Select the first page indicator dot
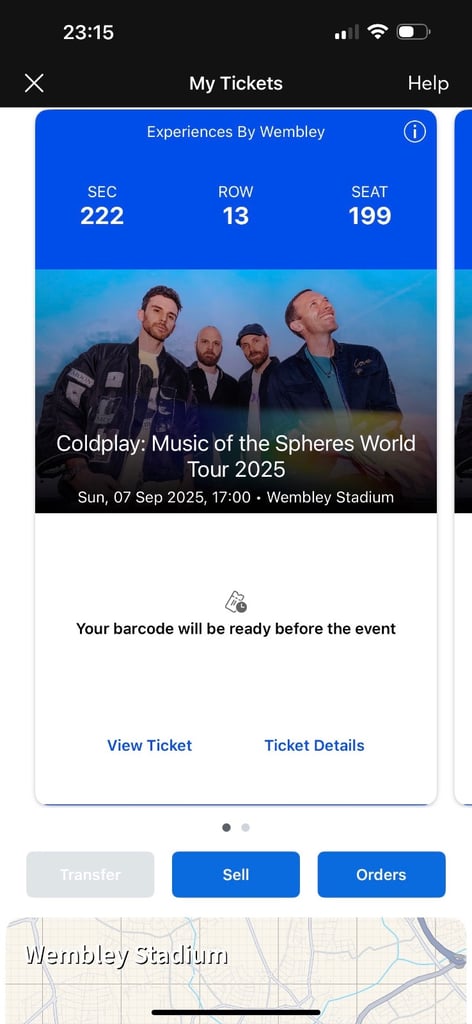 click(x=227, y=827)
